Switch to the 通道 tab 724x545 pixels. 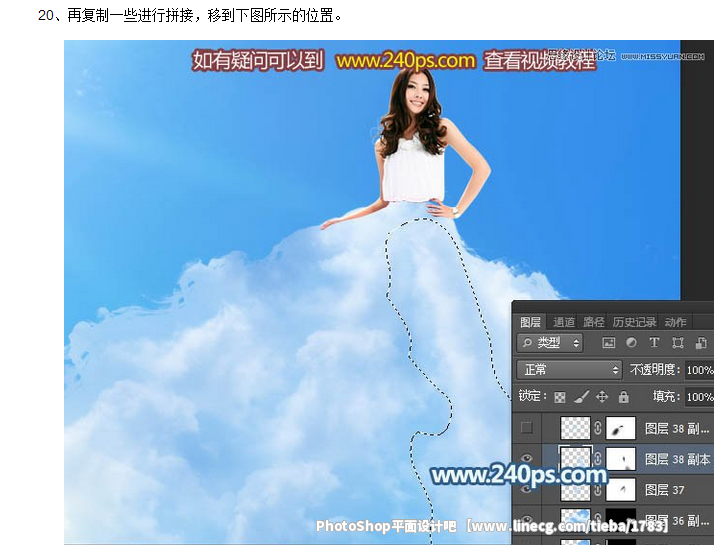coord(564,322)
